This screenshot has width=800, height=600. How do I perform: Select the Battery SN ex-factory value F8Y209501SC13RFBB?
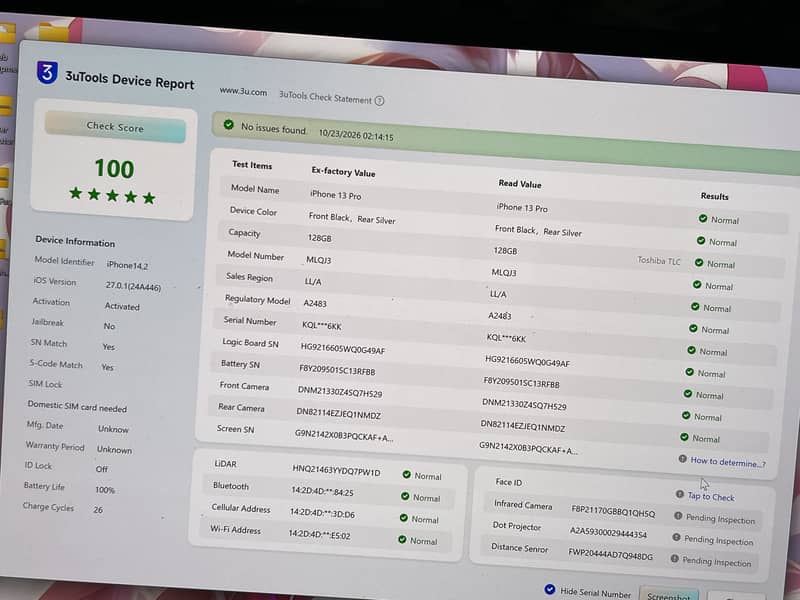pos(337,370)
